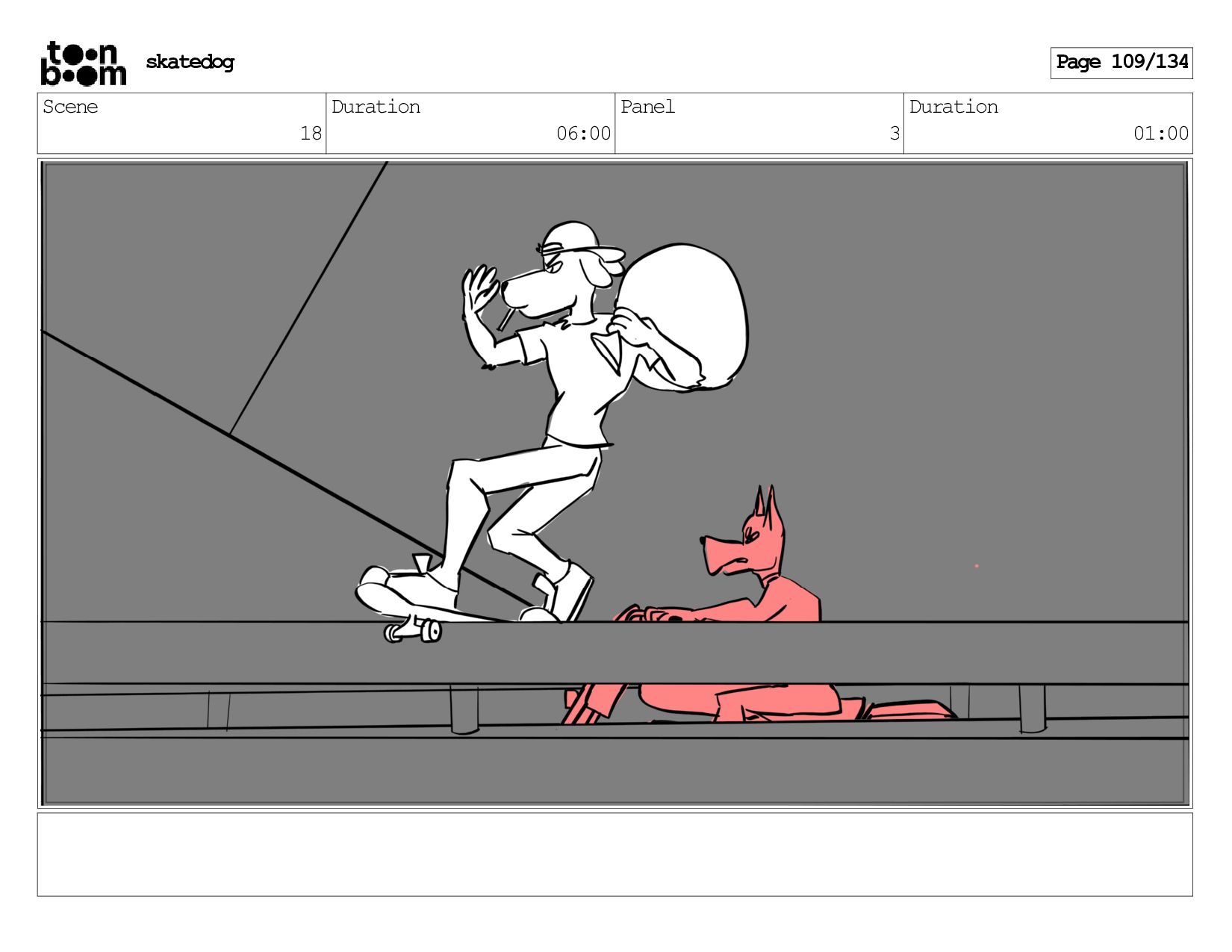Click the 'Scene' header label
1232x952 pixels.
(x=70, y=107)
